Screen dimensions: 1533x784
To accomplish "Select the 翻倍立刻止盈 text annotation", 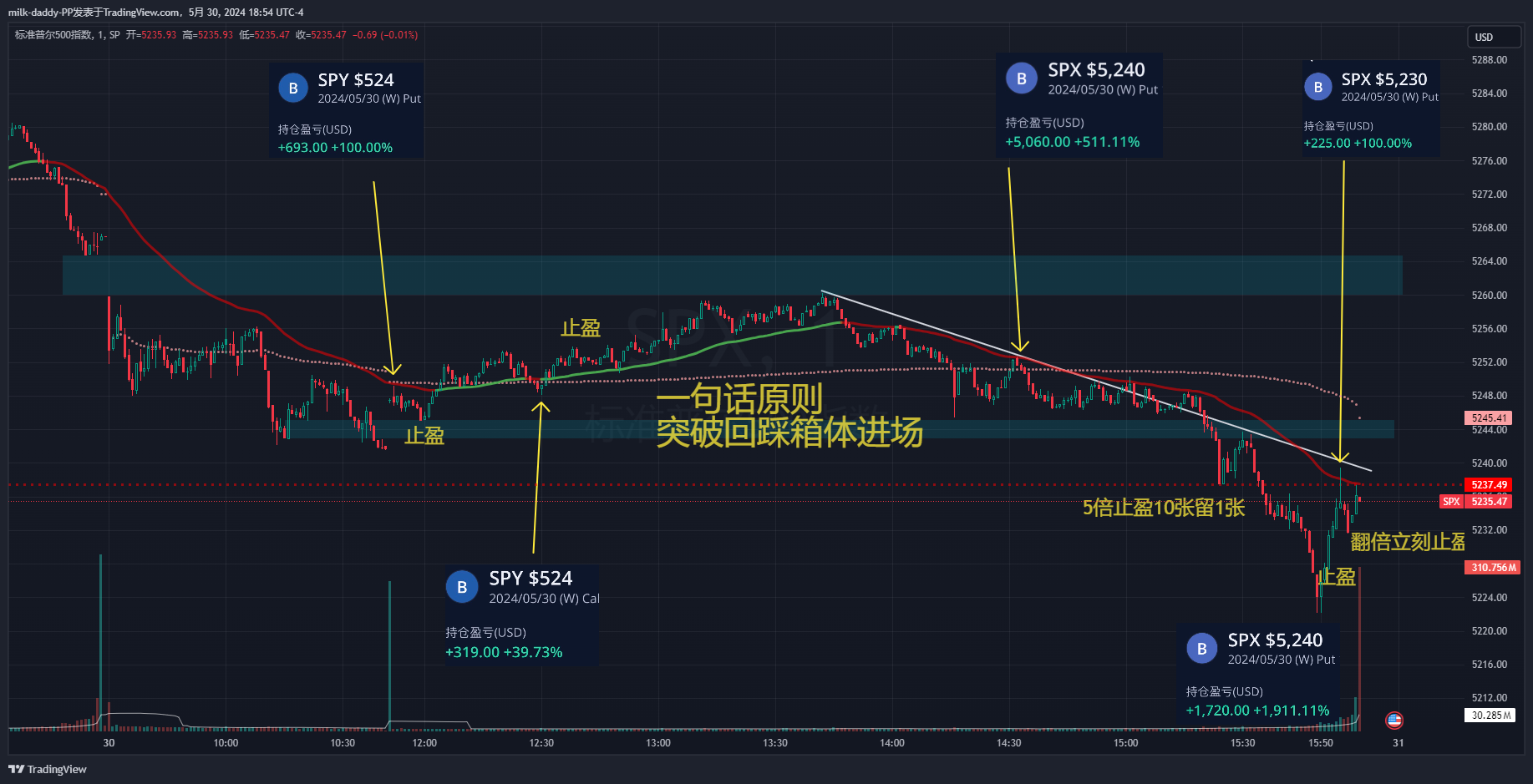I will tap(1408, 542).
